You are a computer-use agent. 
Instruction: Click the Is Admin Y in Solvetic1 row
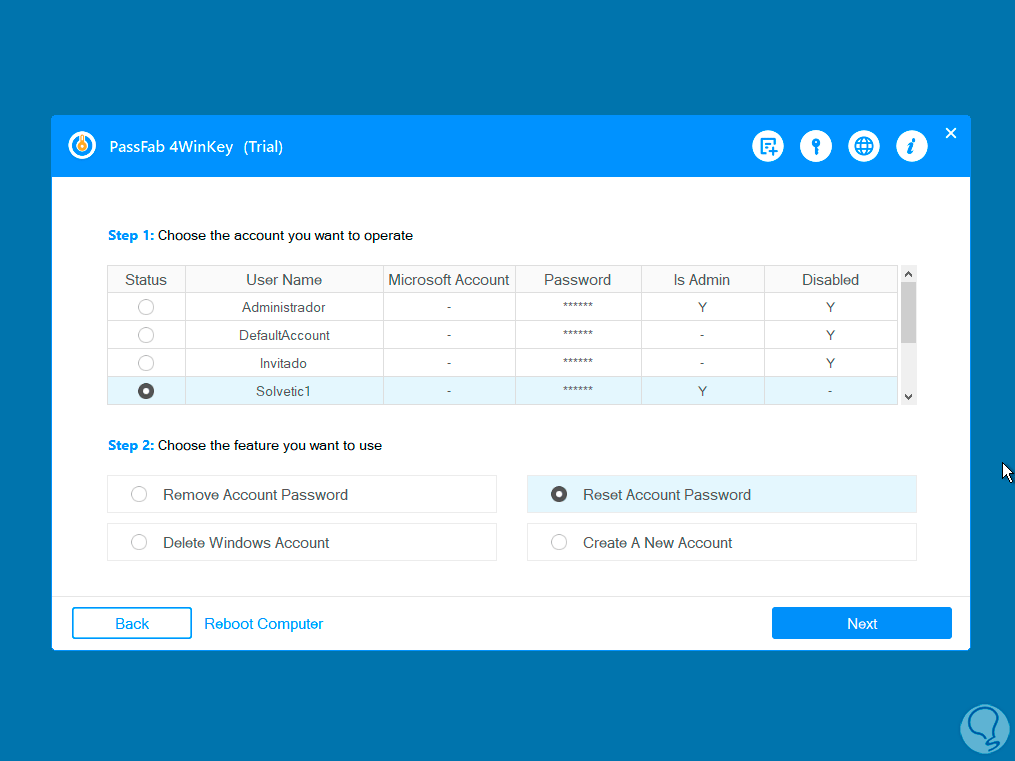(702, 392)
